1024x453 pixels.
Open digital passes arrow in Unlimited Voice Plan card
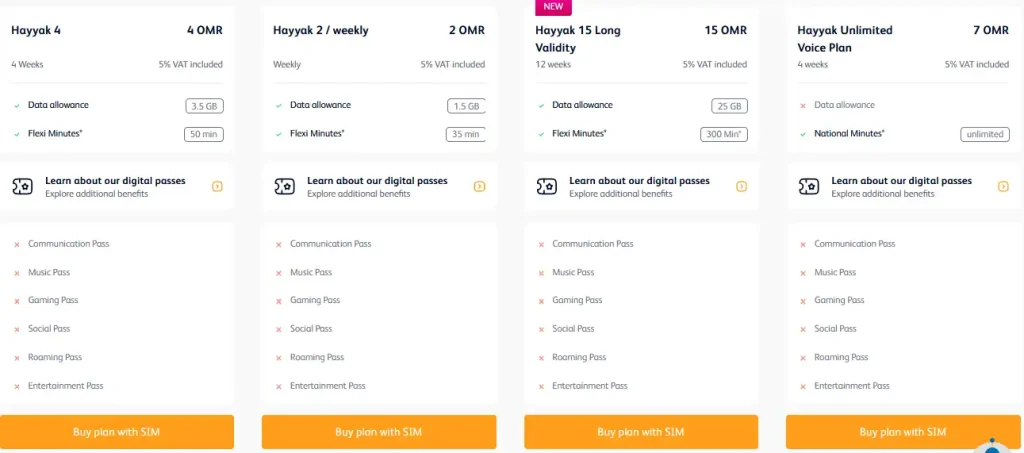tap(1003, 186)
